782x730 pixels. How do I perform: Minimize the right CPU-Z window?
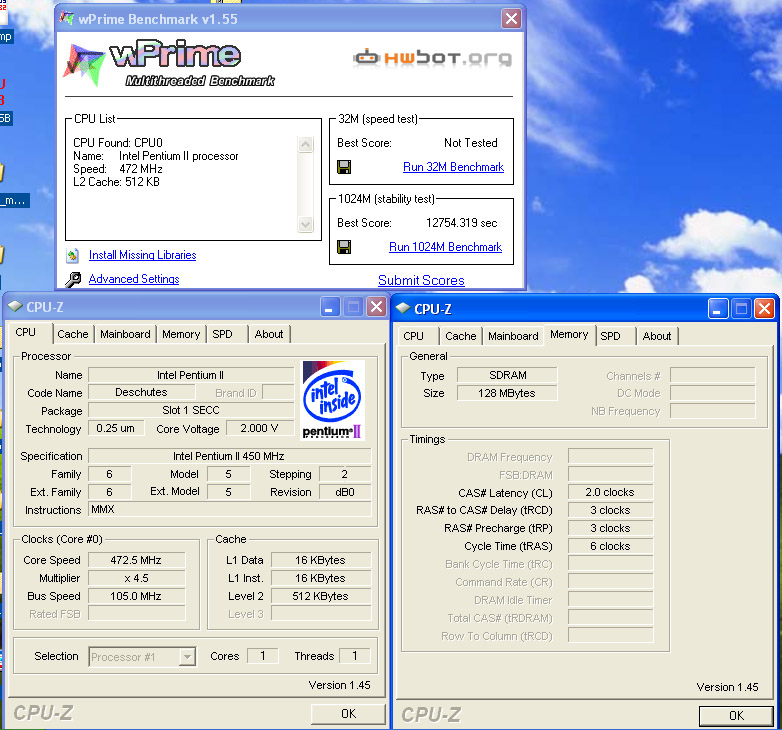[x=717, y=309]
